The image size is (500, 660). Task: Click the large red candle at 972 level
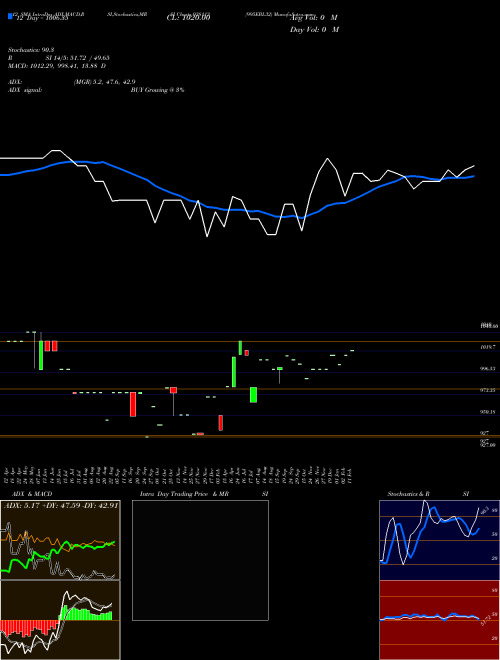133,405
